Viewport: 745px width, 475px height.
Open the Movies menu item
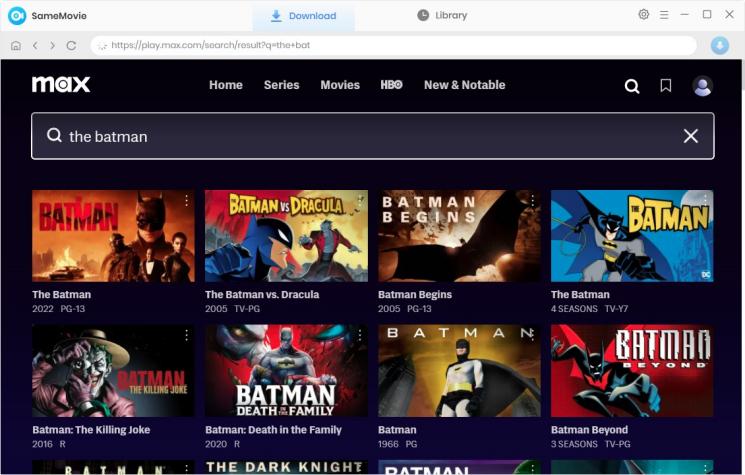[x=340, y=85]
